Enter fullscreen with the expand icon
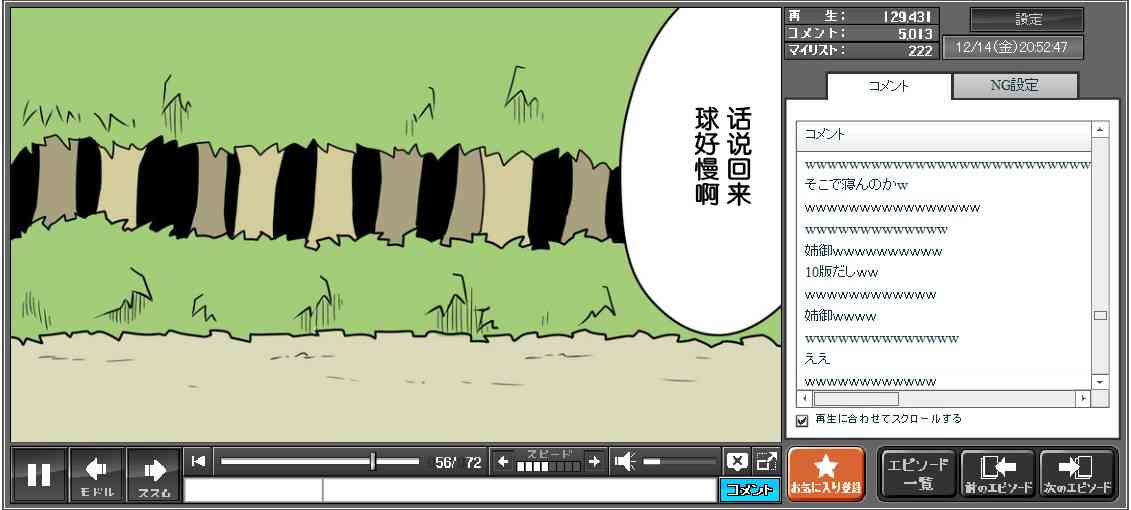Image resolution: width=1131 pixels, height=510 pixels. (x=766, y=461)
